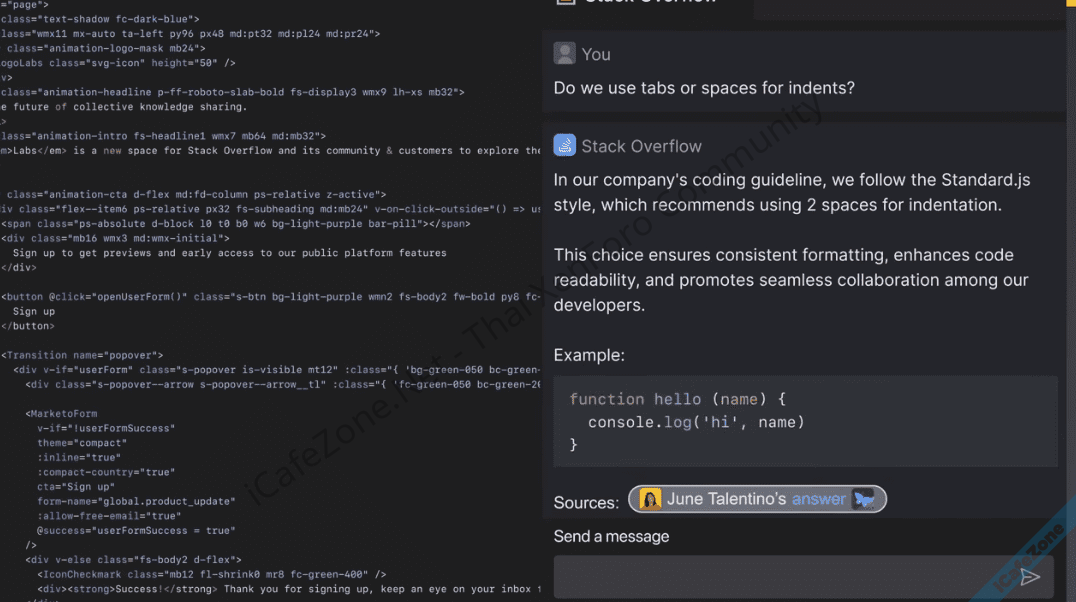Focus the Send a message input field
This screenshot has width=1076, height=602.
[780, 577]
